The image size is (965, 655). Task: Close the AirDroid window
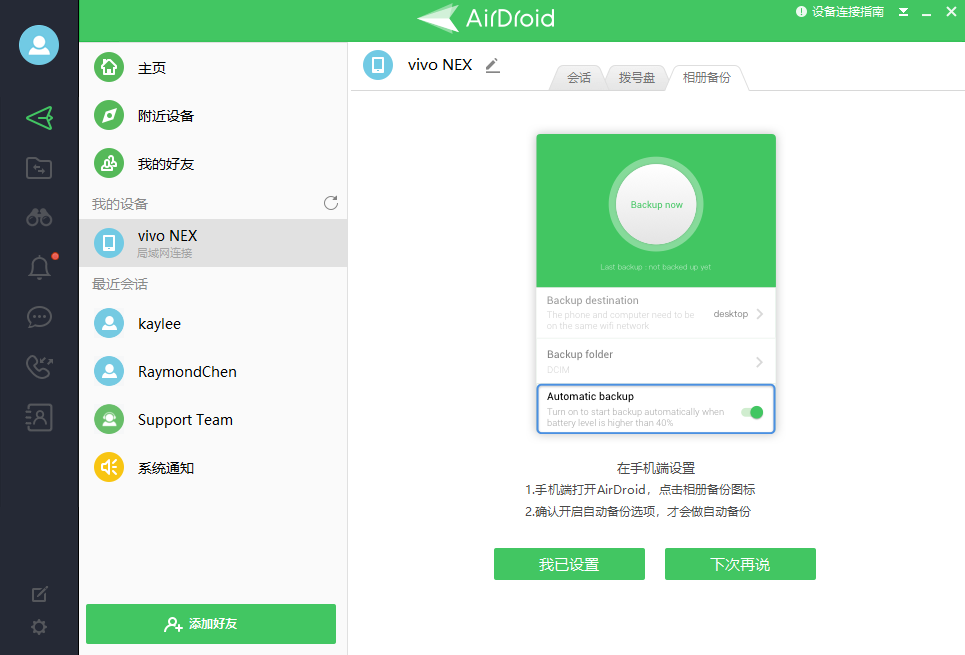click(x=951, y=12)
